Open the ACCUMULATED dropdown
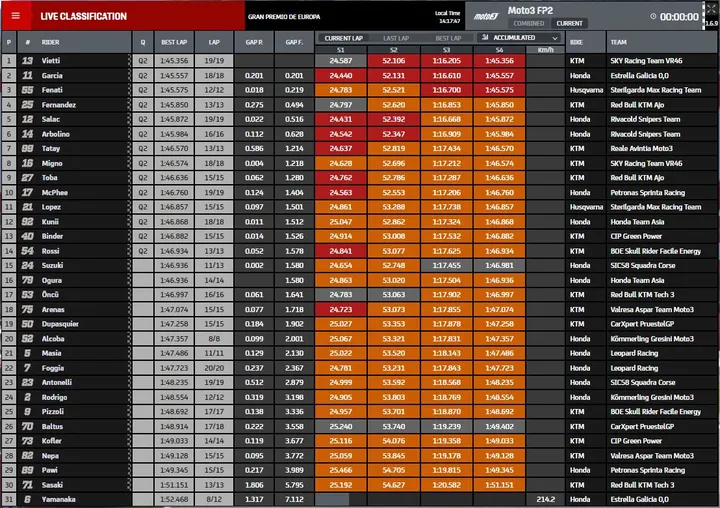Screen dimensions: 720x508 (520, 38)
